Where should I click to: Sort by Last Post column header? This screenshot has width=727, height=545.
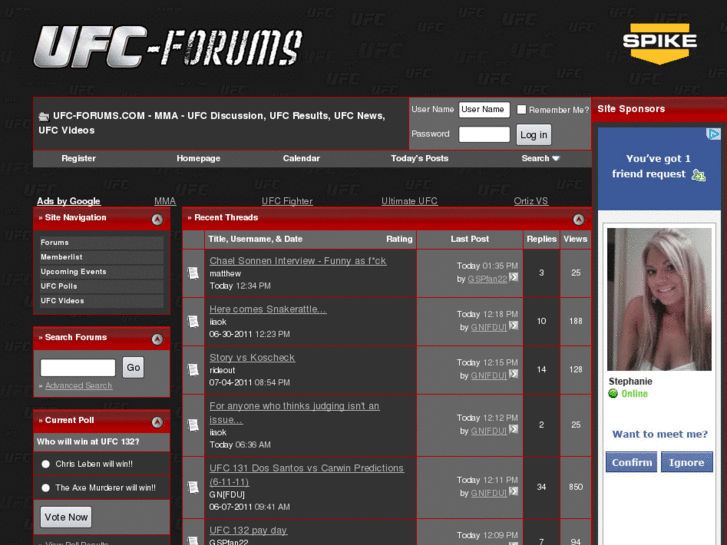pyautogui.click(x=470, y=239)
